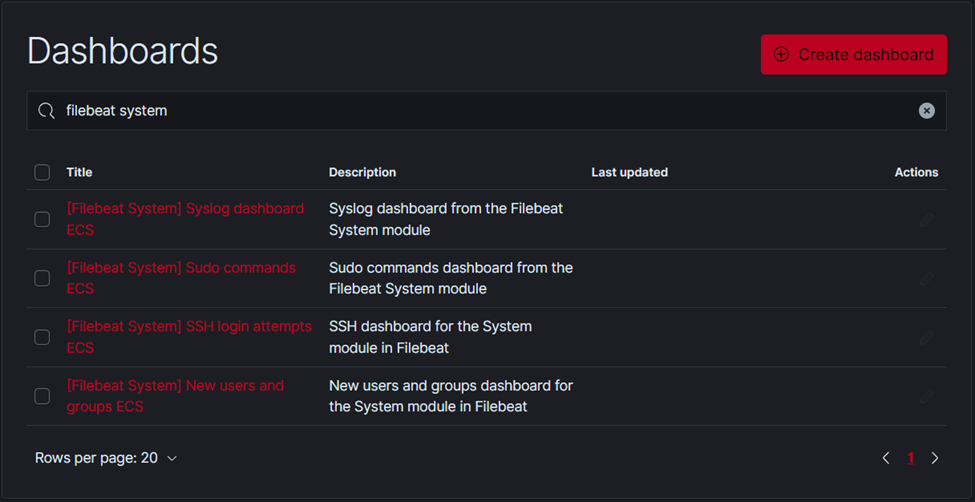Check the Syslog dashboard ECS row checkbox
This screenshot has width=975, height=502.
point(42,219)
